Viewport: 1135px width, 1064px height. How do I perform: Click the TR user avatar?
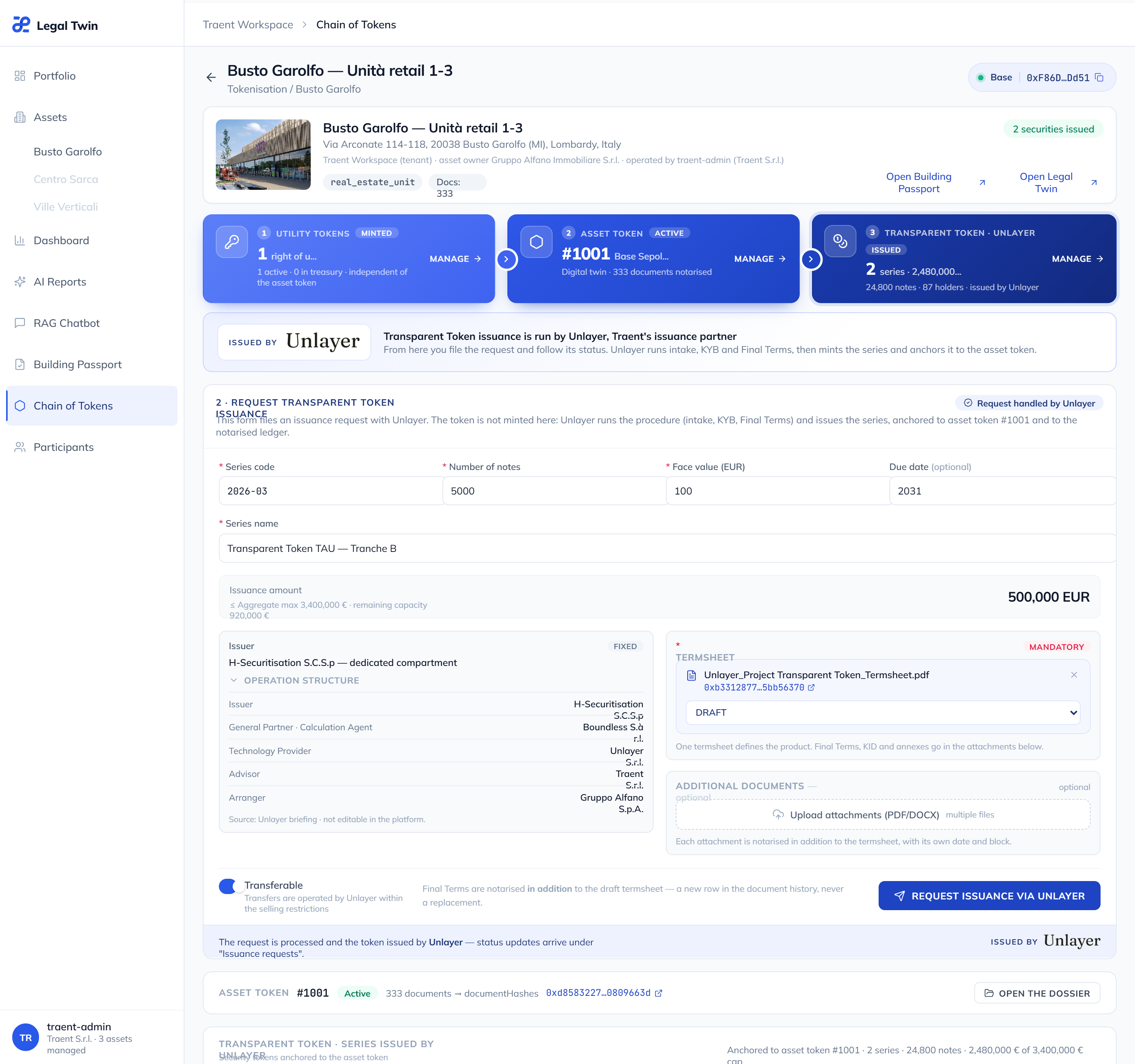tap(26, 1038)
